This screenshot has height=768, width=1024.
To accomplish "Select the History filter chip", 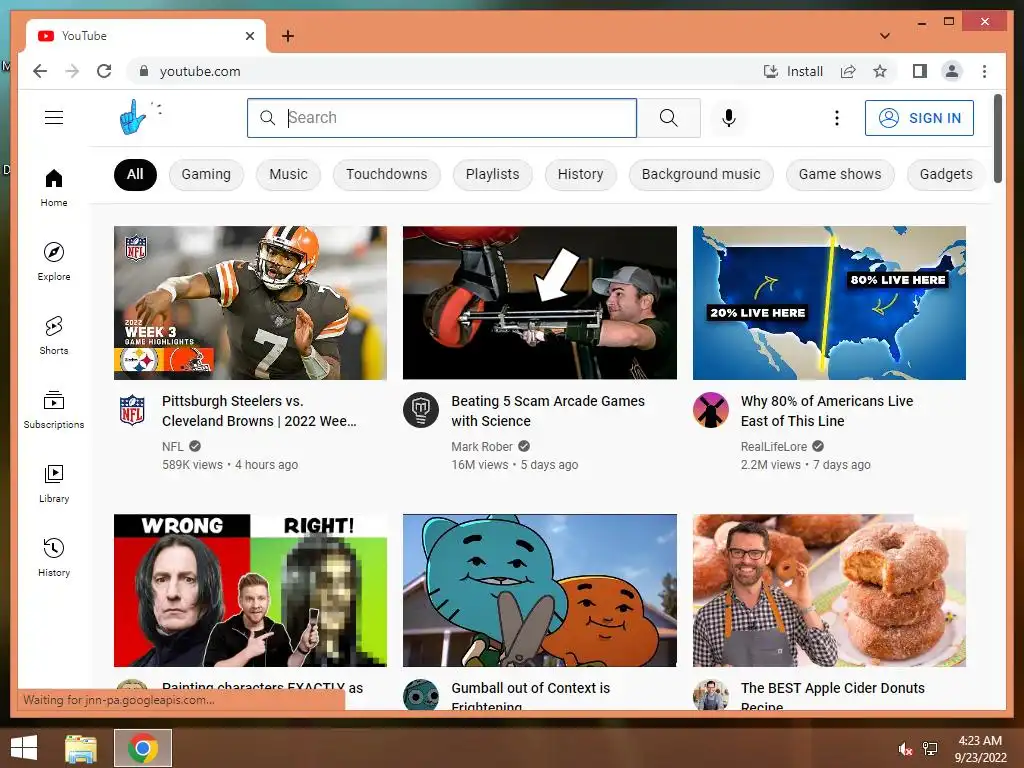I will pyautogui.click(x=581, y=174).
